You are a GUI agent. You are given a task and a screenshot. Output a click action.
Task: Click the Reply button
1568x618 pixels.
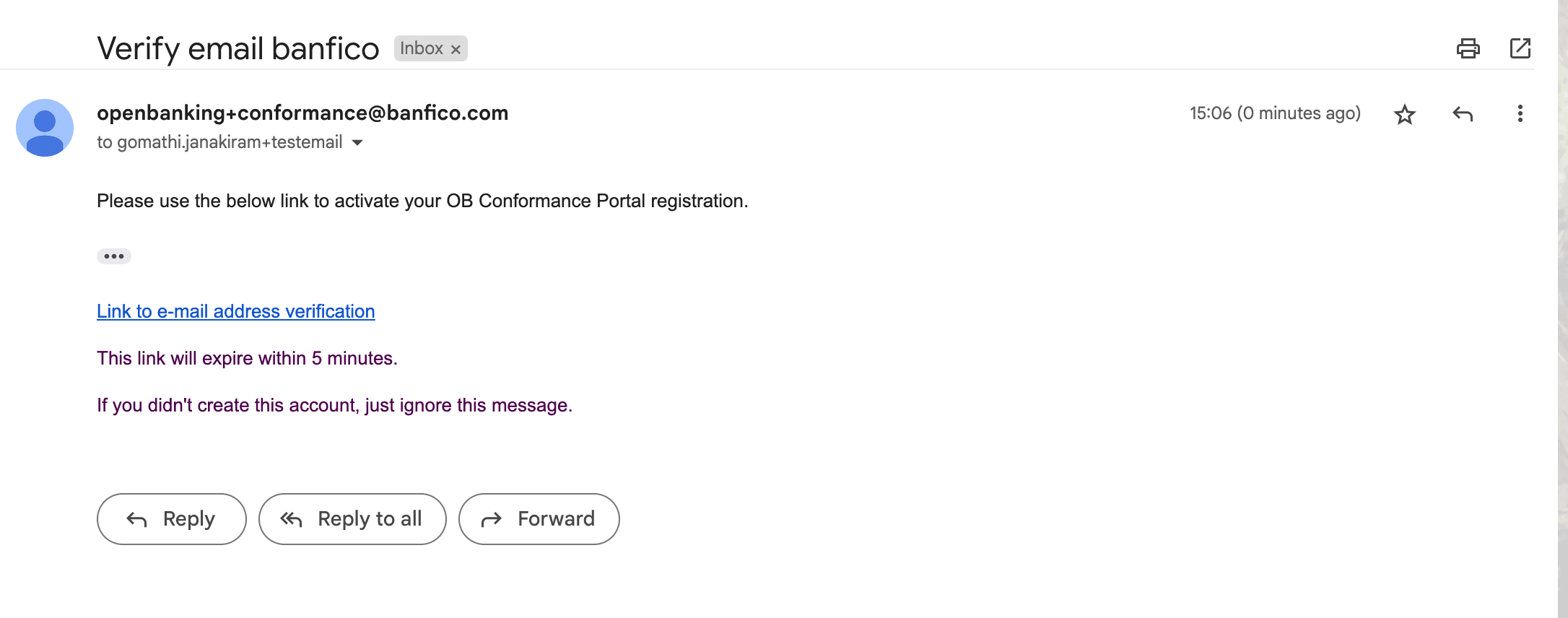[x=172, y=519]
